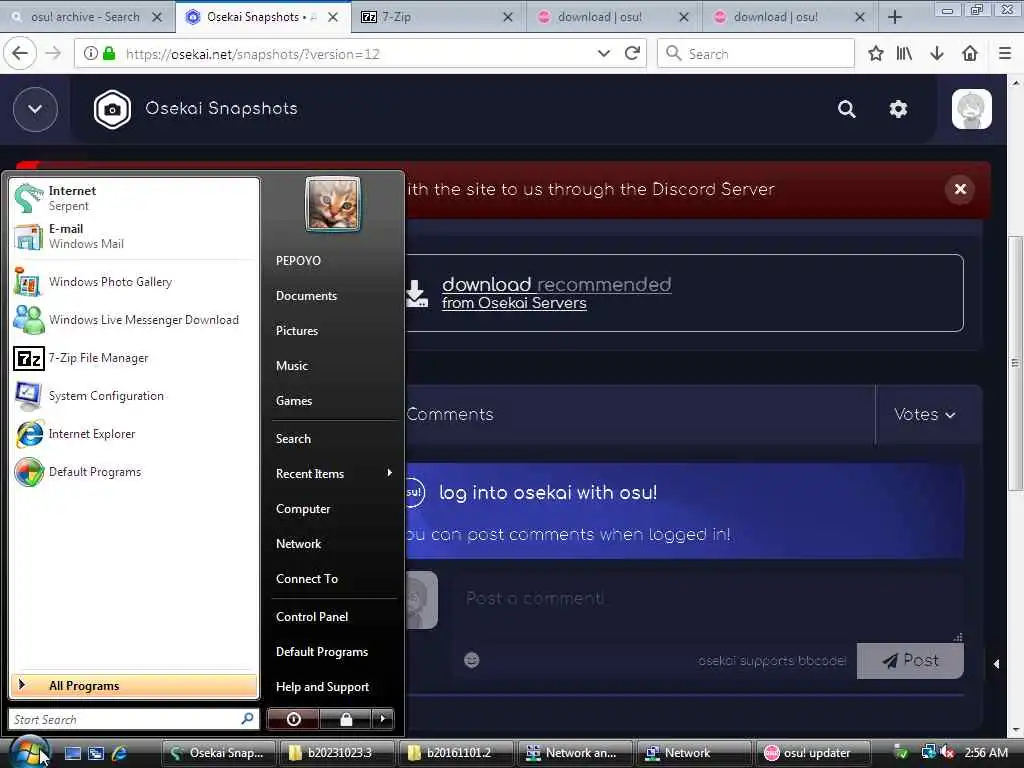Viewport: 1024px width, 768px height.
Task: Select the first download | osu! tab
Action: tap(614, 17)
